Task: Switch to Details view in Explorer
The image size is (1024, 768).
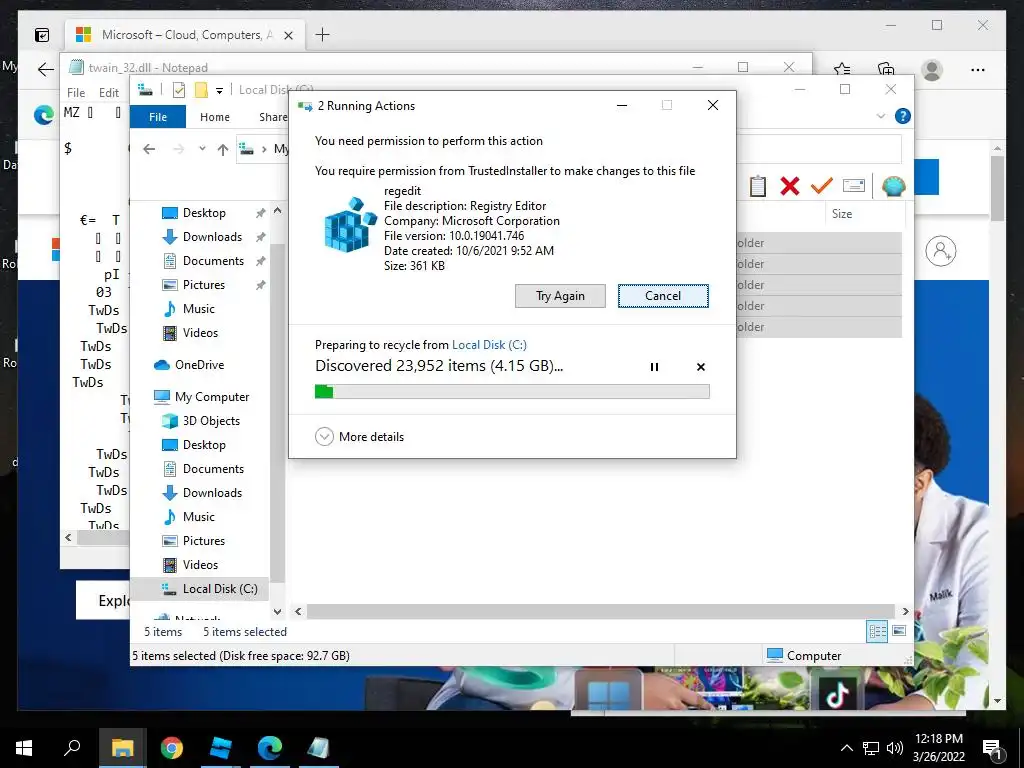Action: tap(877, 631)
